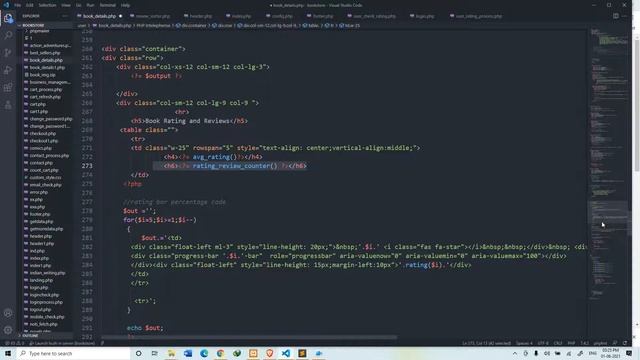Open the Run and Debug view
This screenshot has width=640, height=360.
[8, 70]
